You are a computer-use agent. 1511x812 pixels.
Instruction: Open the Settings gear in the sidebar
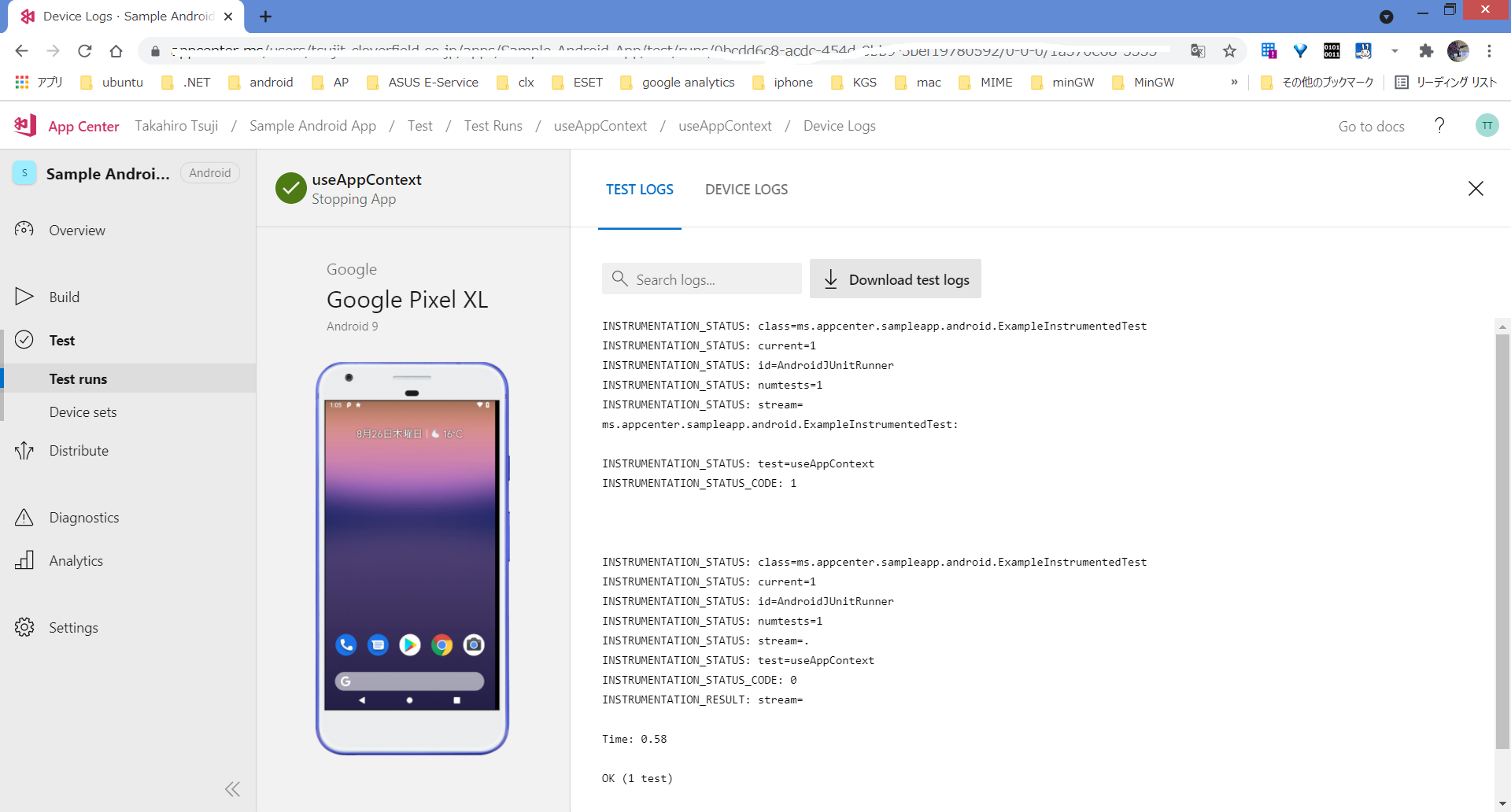pos(24,627)
